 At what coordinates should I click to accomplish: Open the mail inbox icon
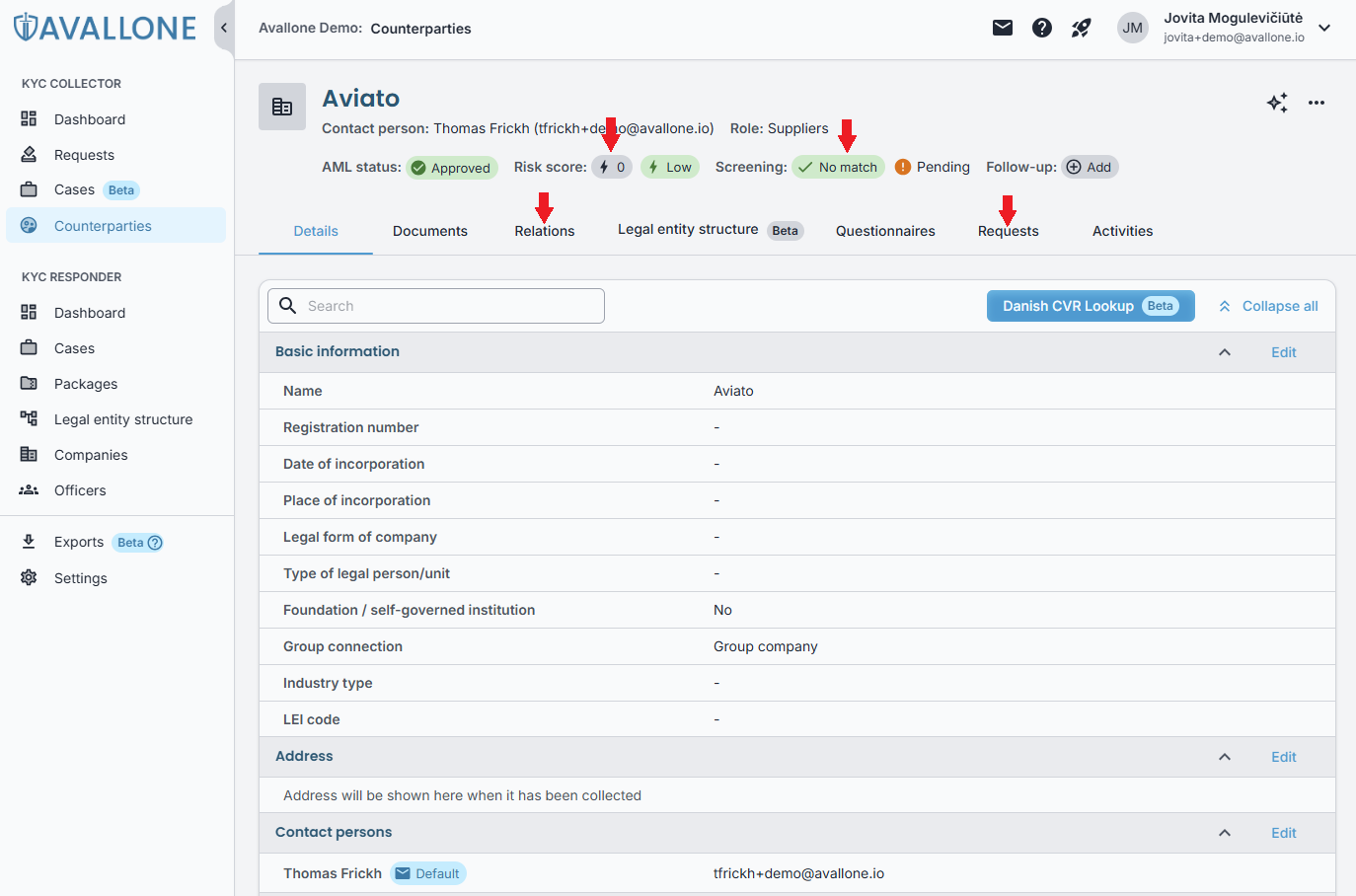[x=1003, y=28]
